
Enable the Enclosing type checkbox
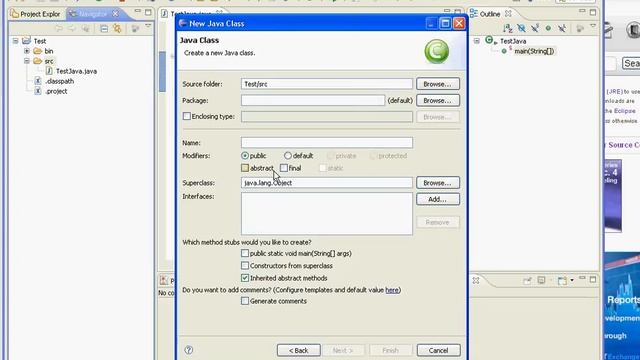[187, 116]
